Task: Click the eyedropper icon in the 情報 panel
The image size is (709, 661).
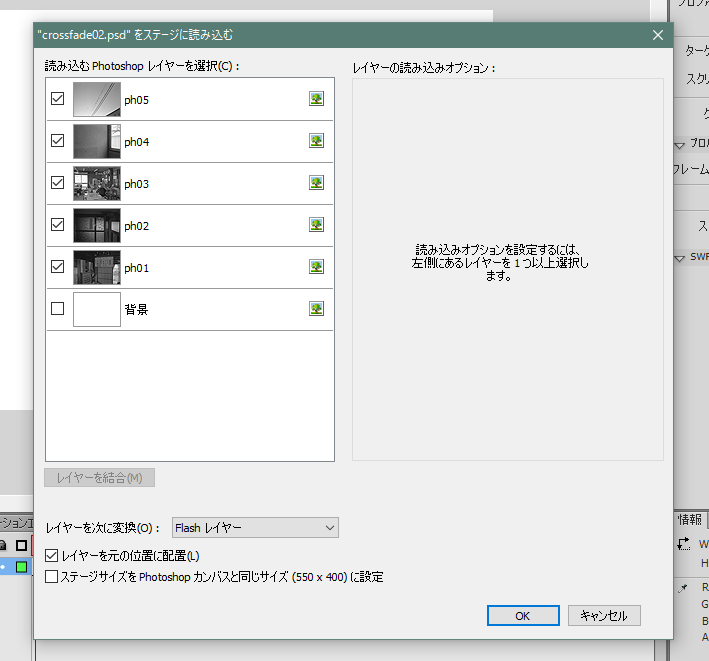Action: pos(683,588)
